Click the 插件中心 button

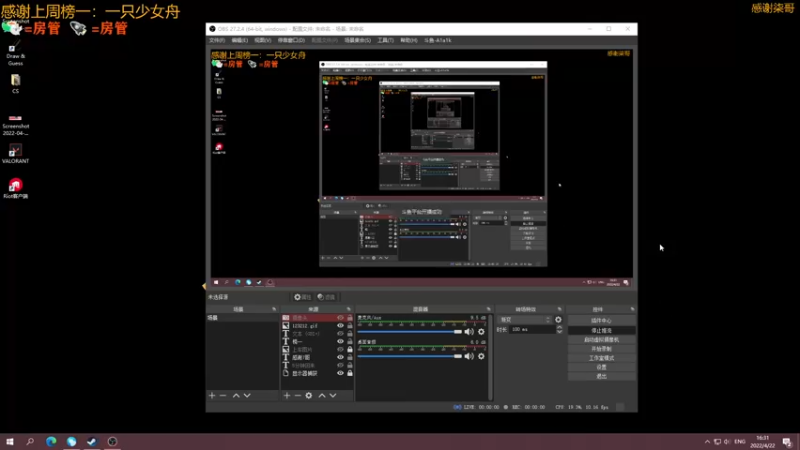pyautogui.click(x=602, y=320)
